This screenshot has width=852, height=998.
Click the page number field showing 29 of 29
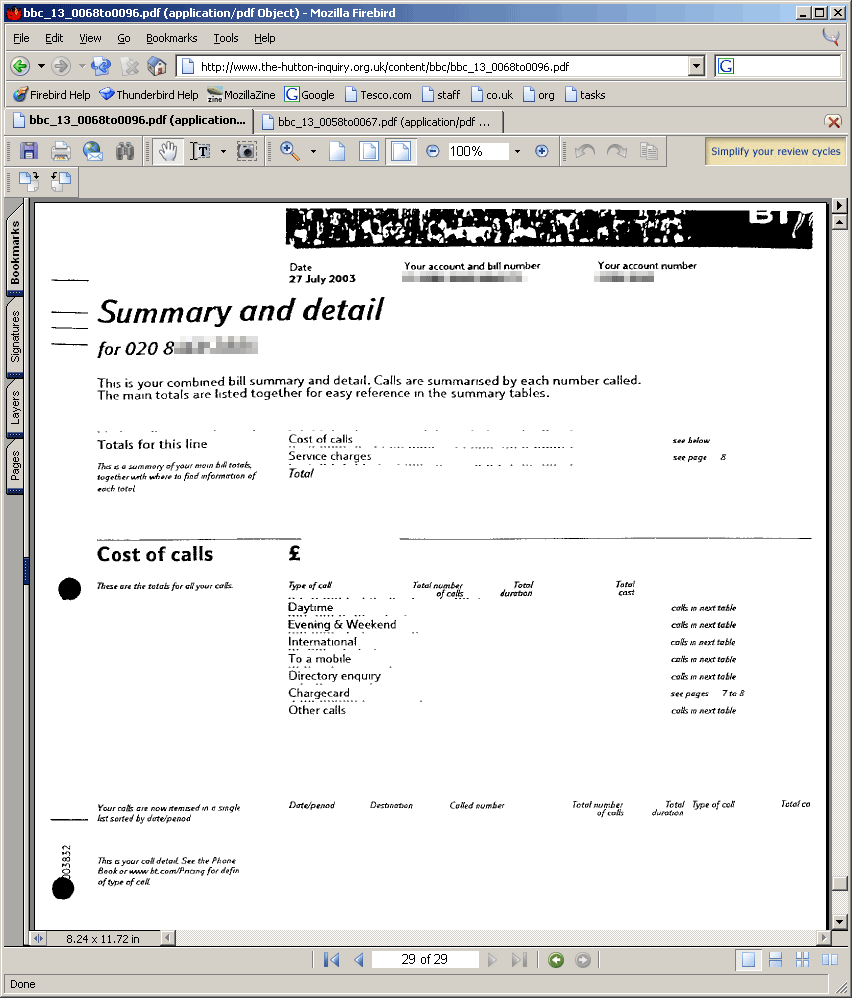pyautogui.click(x=424, y=960)
